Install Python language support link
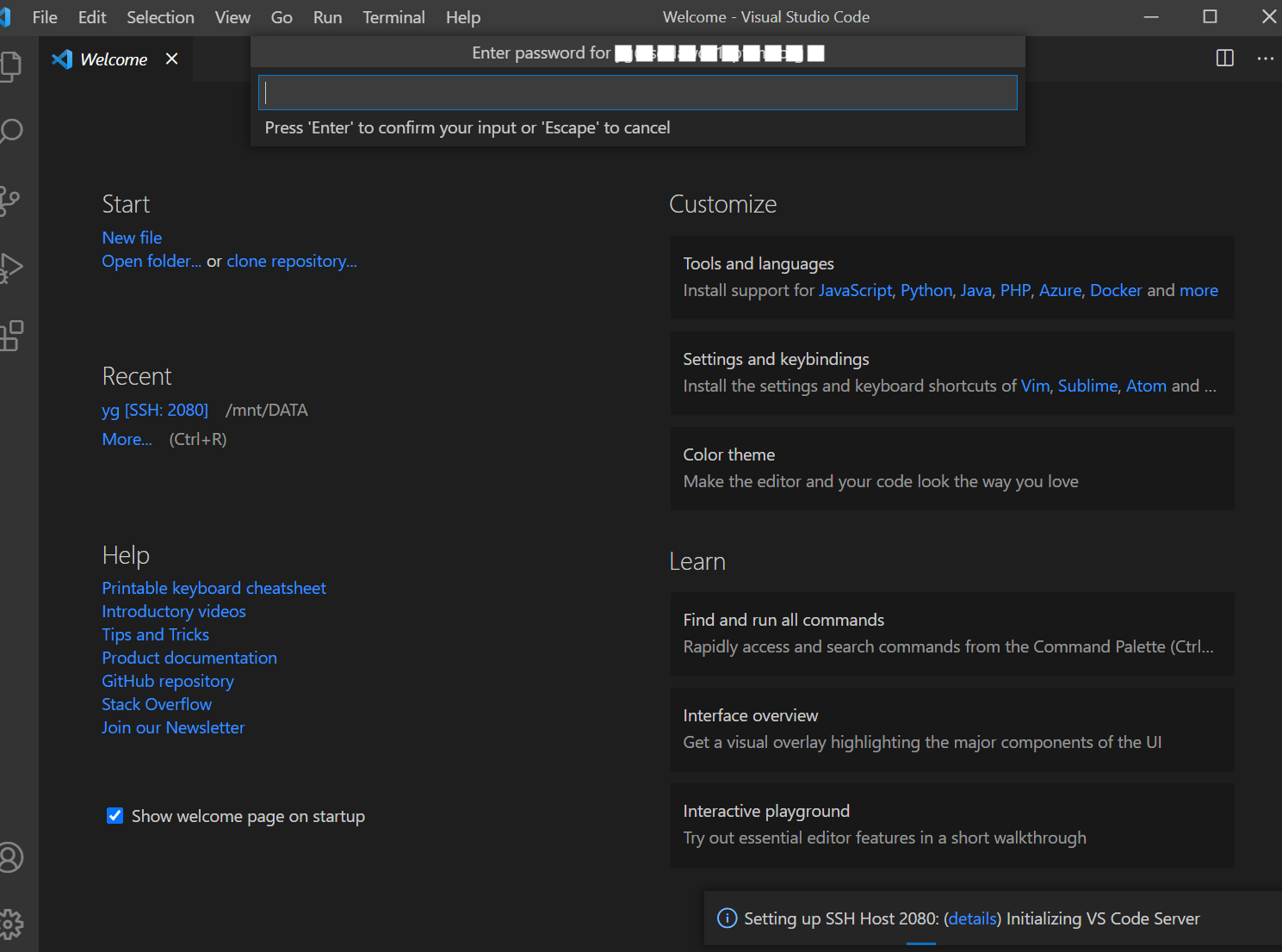1282x952 pixels. pos(926,290)
